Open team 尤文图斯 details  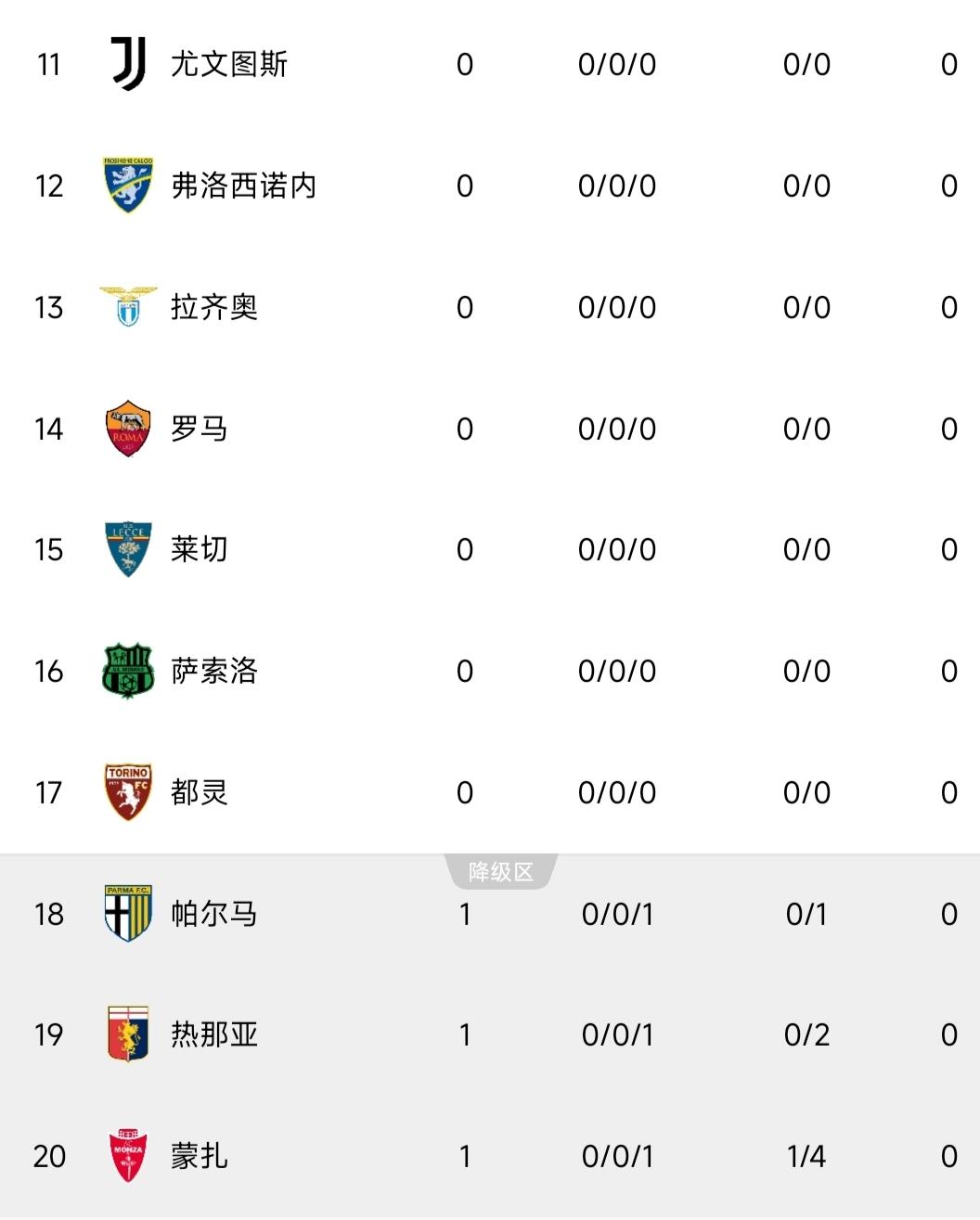(x=229, y=64)
